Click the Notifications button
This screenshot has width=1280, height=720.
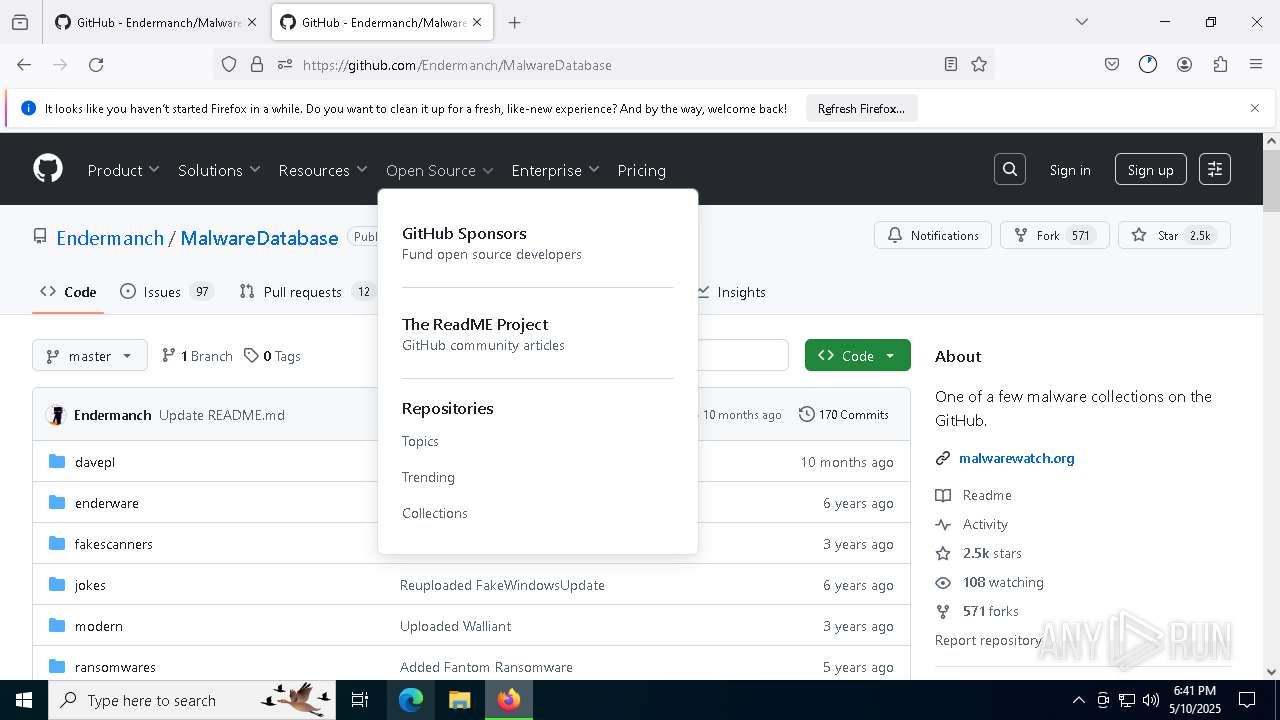(x=933, y=235)
